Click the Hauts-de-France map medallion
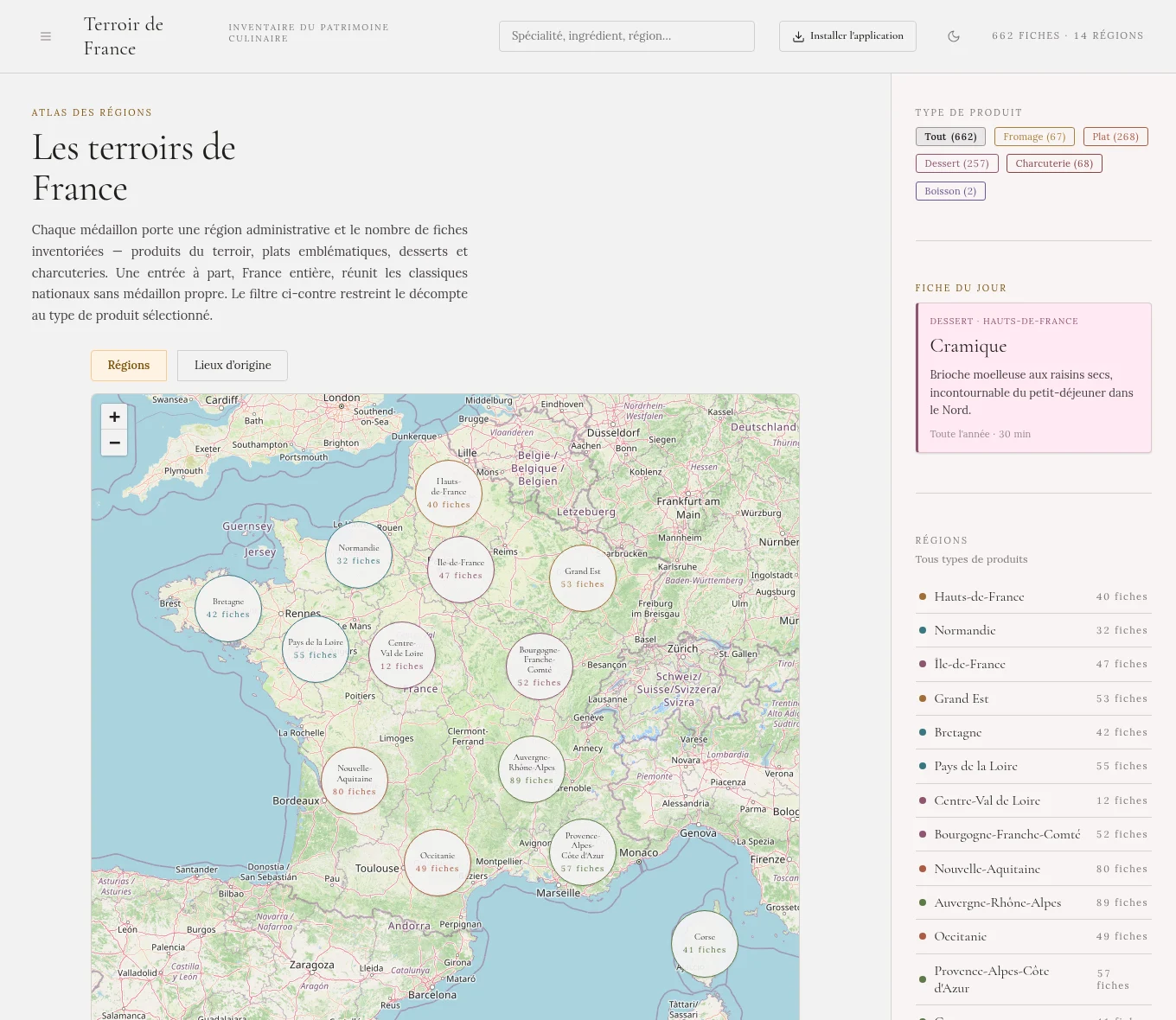This screenshot has height=1020, width=1176. pyautogui.click(x=449, y=494)
